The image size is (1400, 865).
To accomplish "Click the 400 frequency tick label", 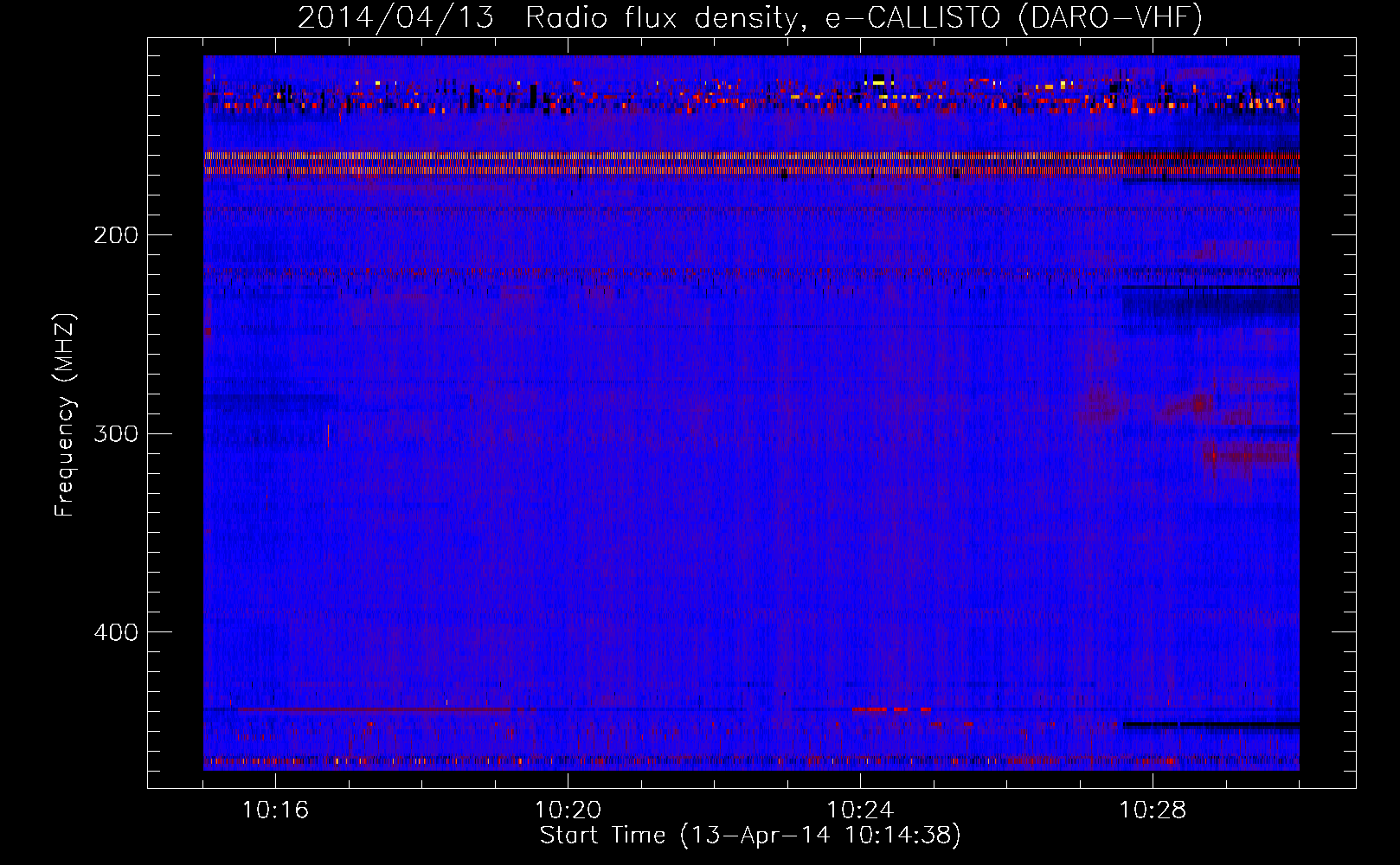I will pyautogui.click(x=116, y=632).
